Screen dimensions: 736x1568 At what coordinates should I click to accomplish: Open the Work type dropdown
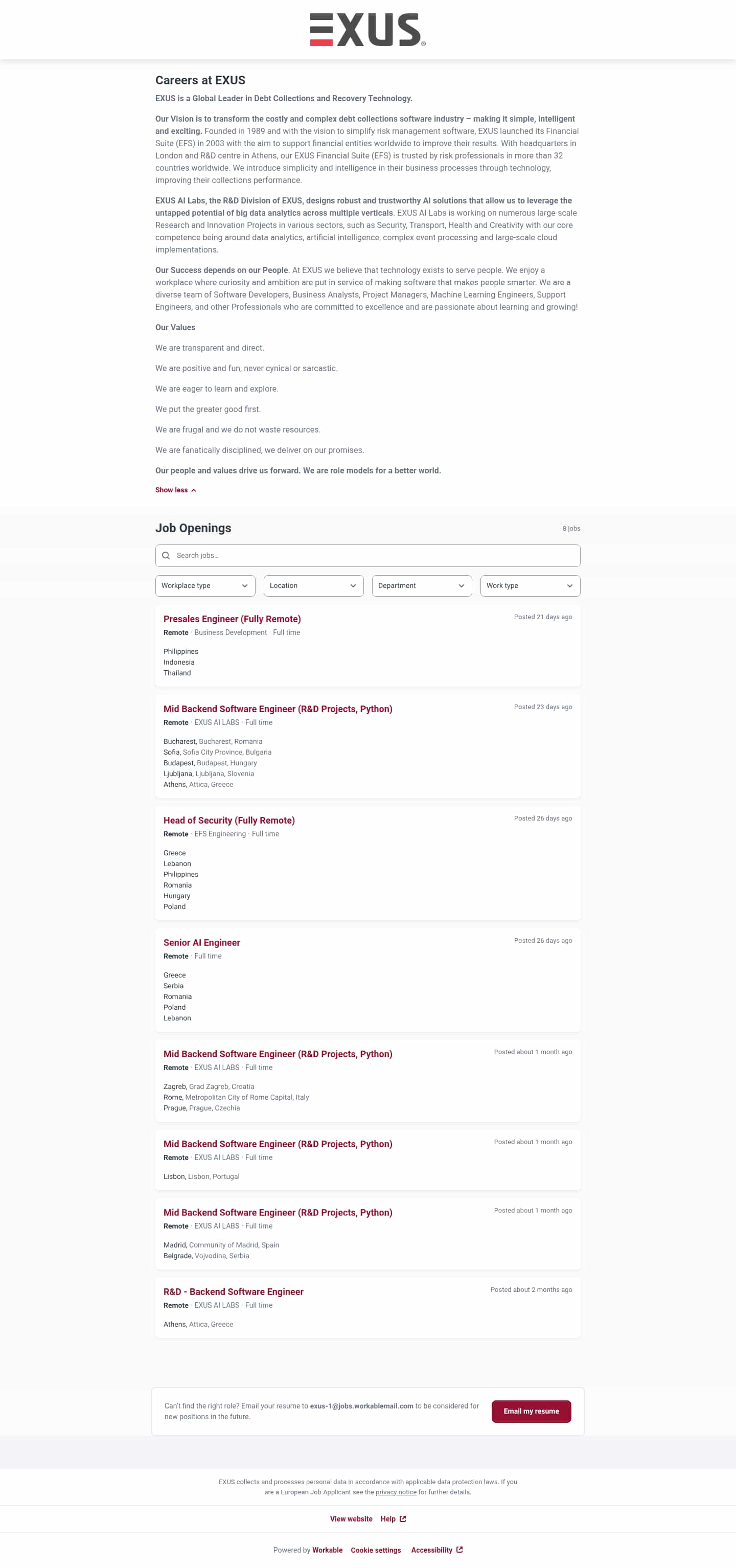pyautogui.click(x=530, y=585)
